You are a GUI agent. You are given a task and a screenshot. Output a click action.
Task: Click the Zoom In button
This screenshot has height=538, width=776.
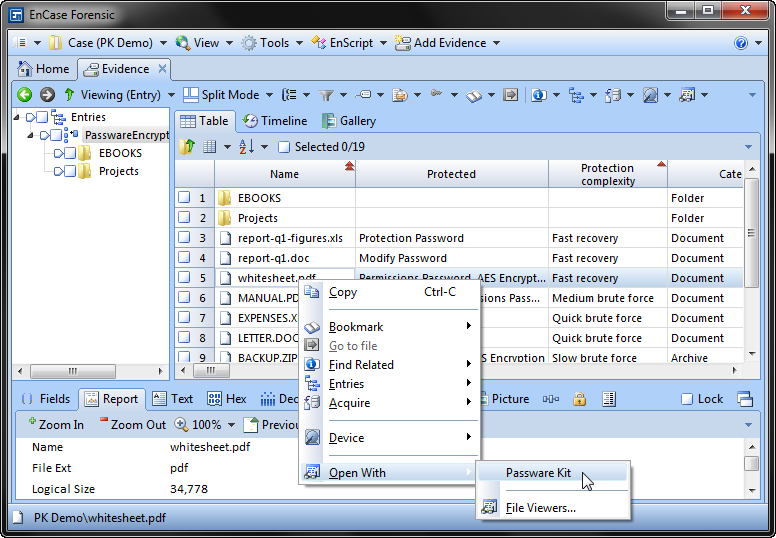pyautogui.click(x=56, y=424)
